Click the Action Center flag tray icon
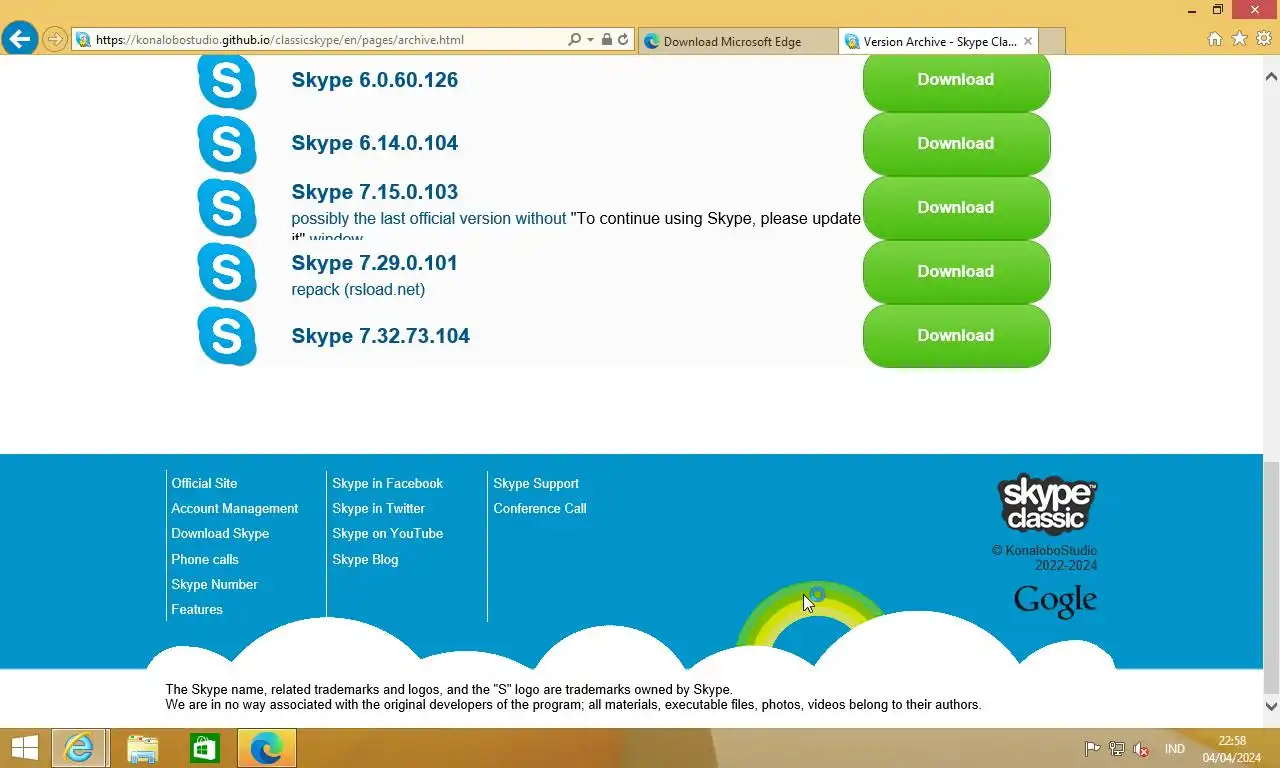 [x=1093, y=749]
